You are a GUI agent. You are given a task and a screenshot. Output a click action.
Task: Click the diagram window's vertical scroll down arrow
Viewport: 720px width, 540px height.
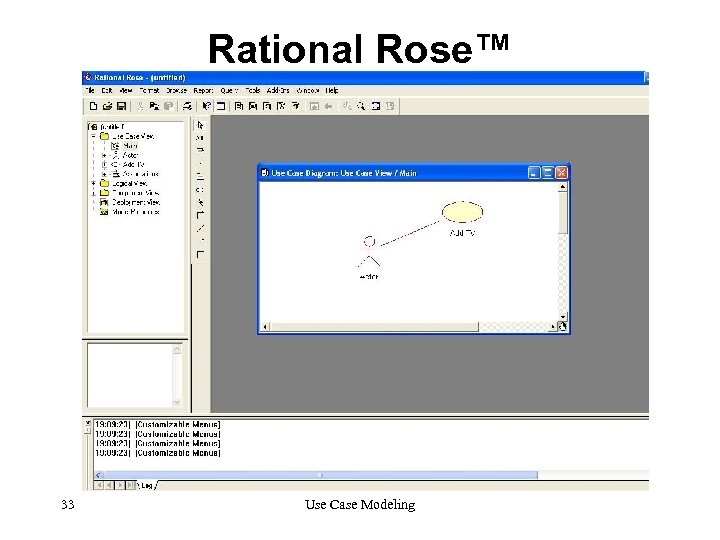(x=562, y=317)
